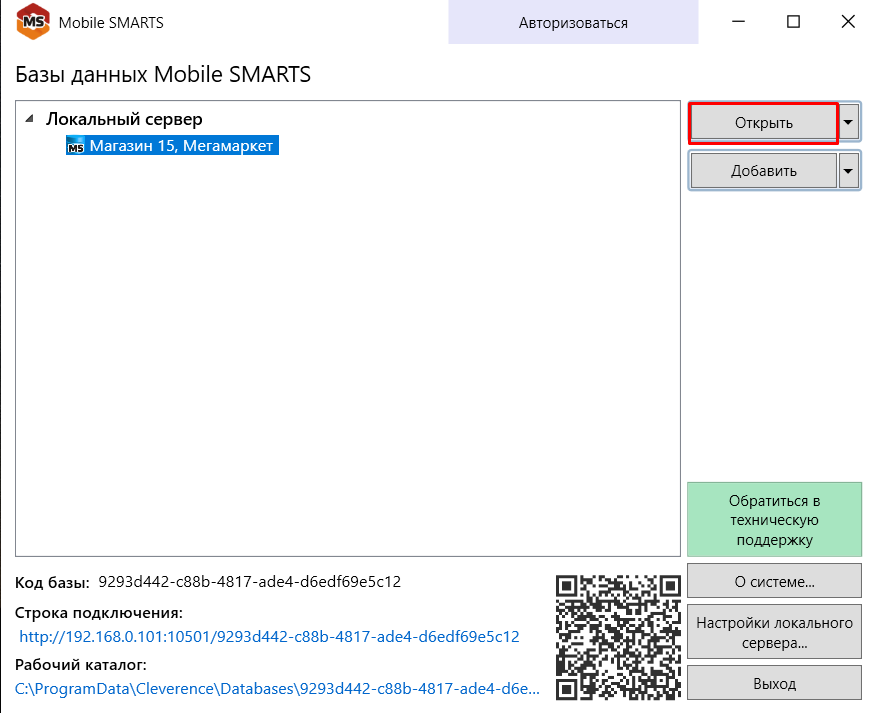874x713 pixels.
Task: Click Обратиться в техническую поддержку
Action: click(774, 520)
